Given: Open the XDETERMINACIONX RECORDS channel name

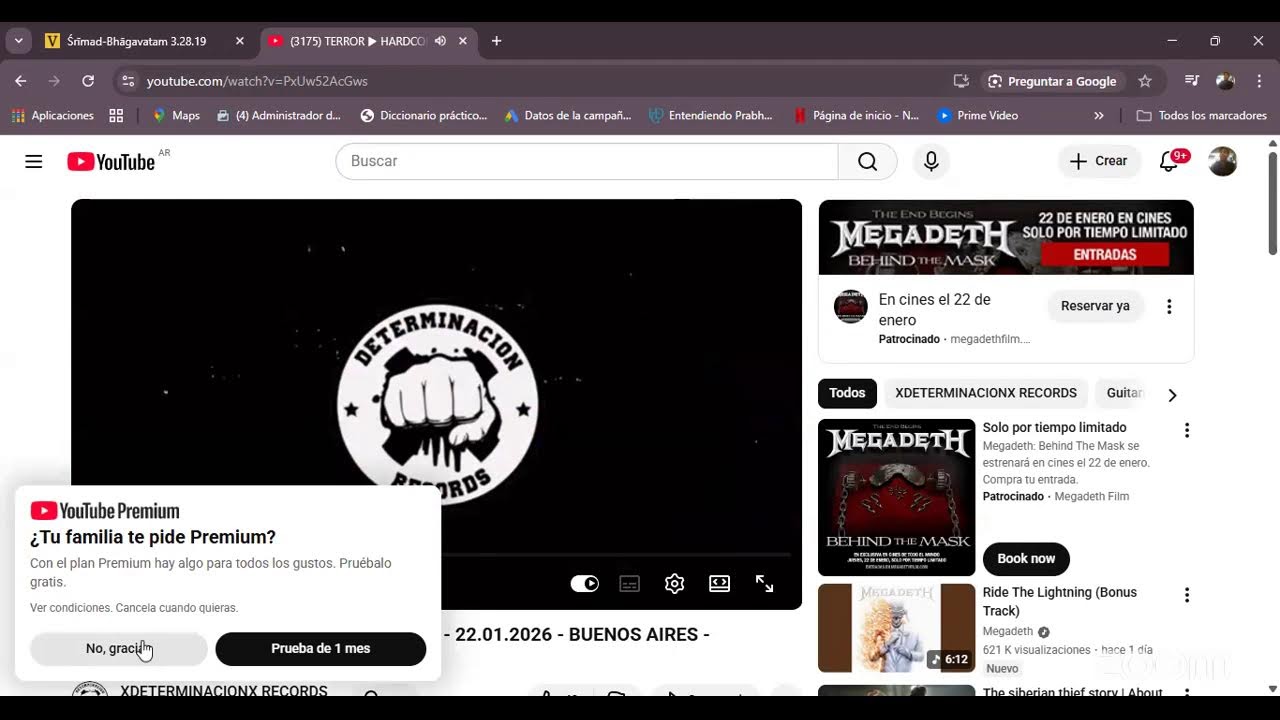Looking at the screenshot, I should [x=224, y=691].
